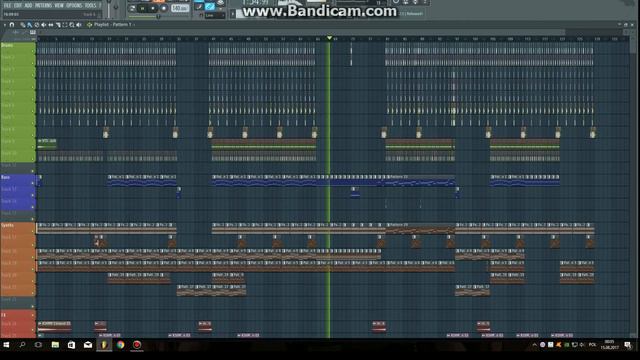Screen dimensions: 640x360
Task: Click the transport stop button
Action: point(153,8)
